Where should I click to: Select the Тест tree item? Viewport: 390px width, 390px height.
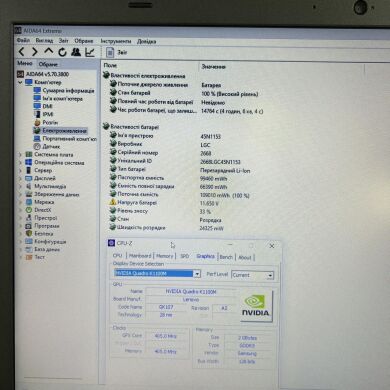tap(39, 257)
